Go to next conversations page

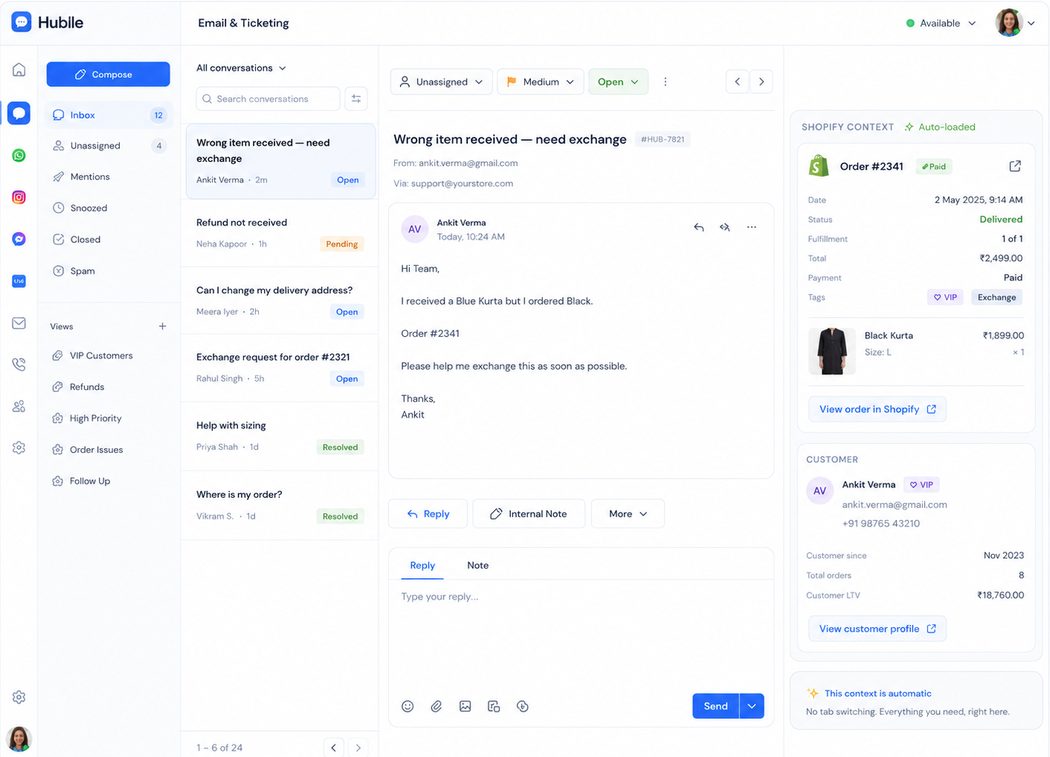point(358,748)
